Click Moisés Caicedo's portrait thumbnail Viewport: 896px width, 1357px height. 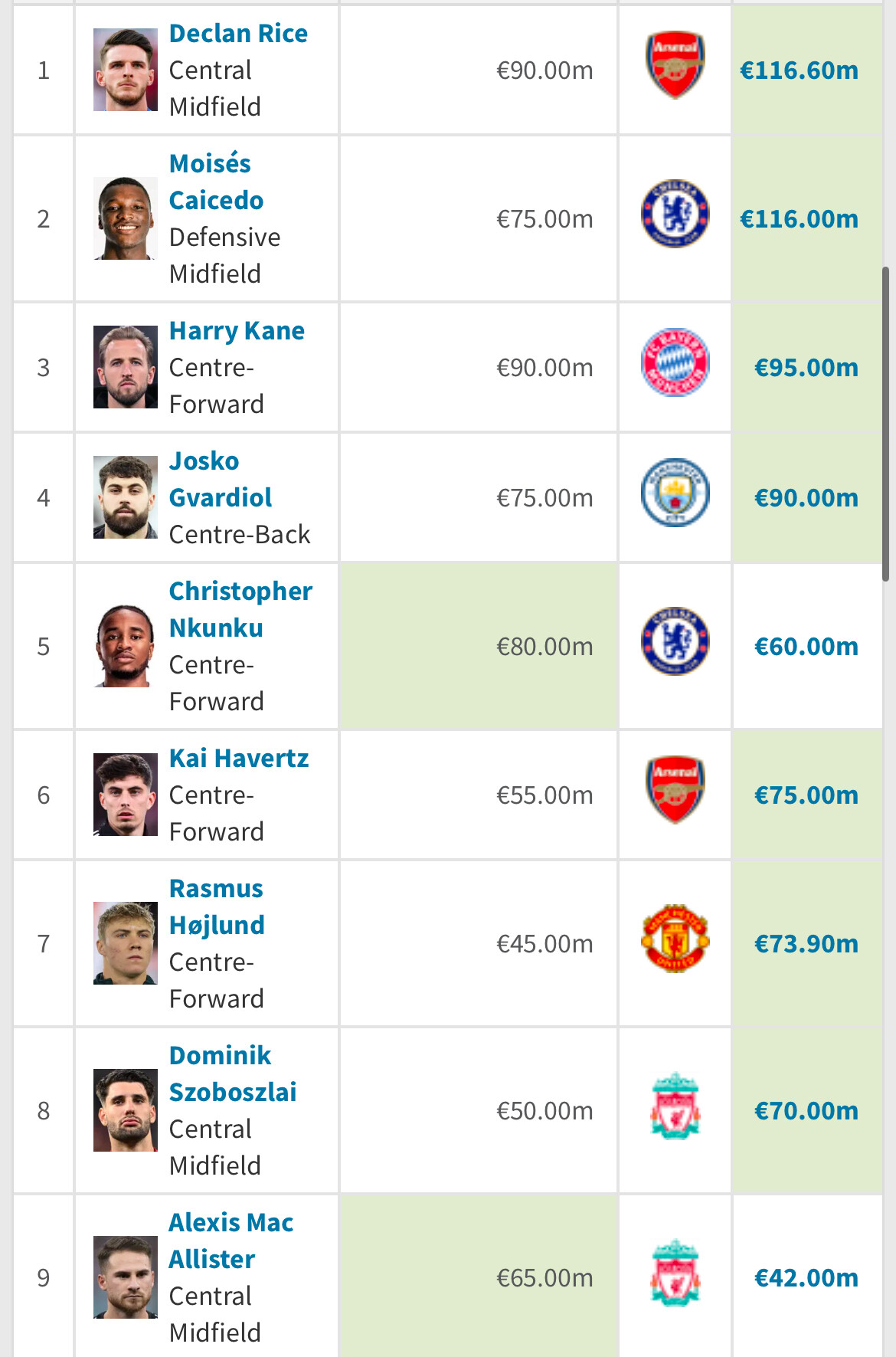[126, 218]
